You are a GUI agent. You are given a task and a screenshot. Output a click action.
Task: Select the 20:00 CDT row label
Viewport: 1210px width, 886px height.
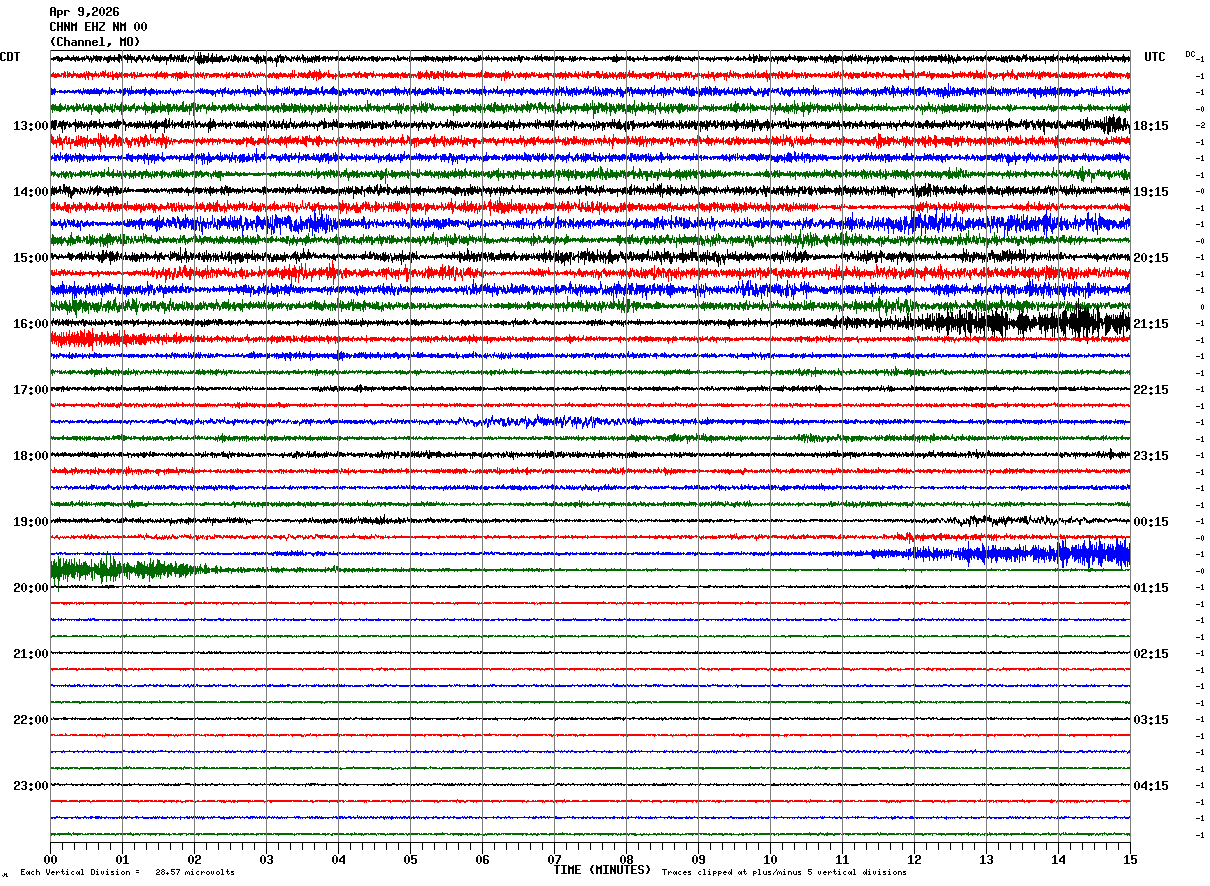(31, 588)
